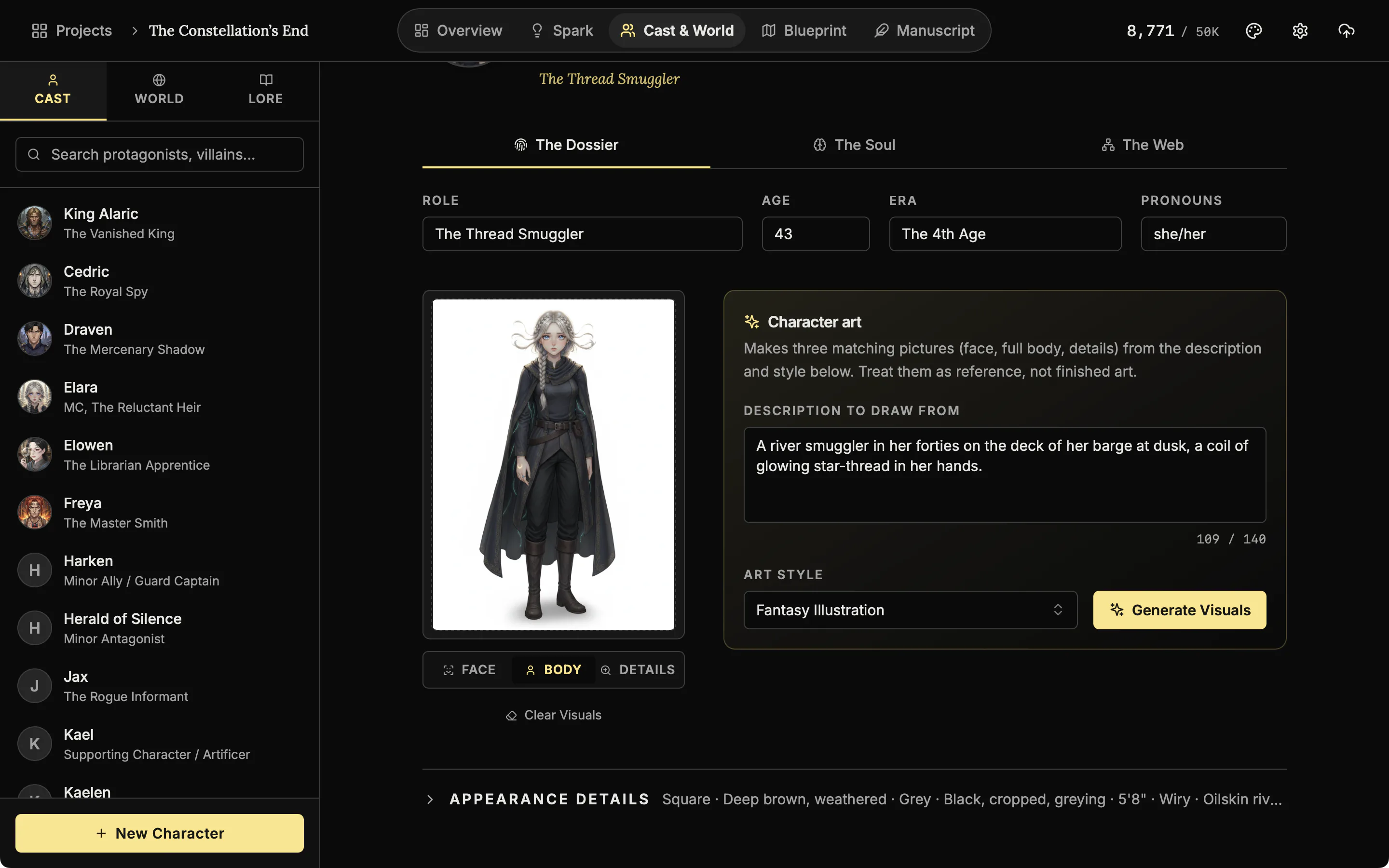Viewport: 1389px width, 868px height.
Task: Open the Art Style dropdown
Action: point(910,610)
